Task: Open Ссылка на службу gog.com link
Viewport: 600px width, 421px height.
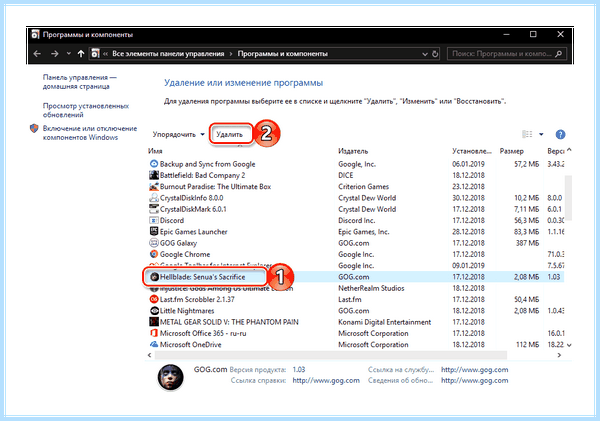Action: click(474, 369)
